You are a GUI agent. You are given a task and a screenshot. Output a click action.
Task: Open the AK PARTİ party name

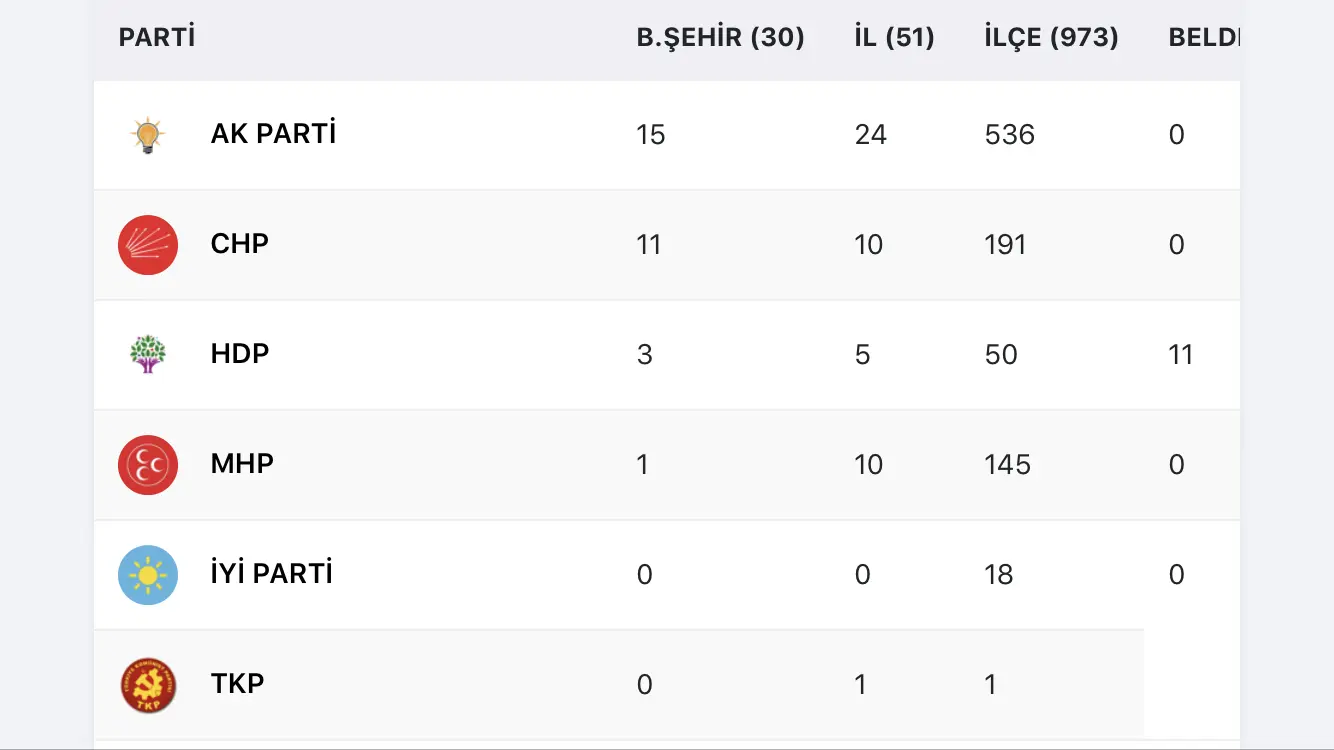(273, 134)
